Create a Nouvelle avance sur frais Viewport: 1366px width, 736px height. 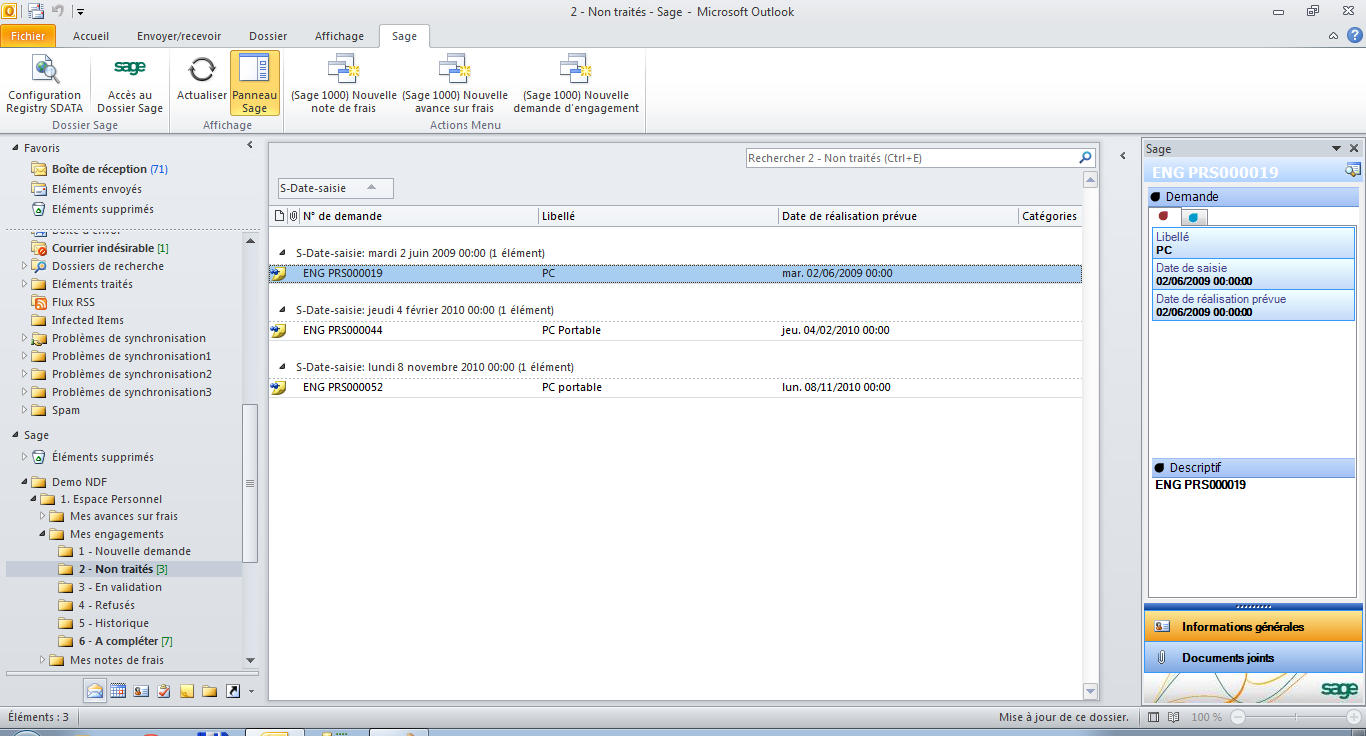point(455,84)
